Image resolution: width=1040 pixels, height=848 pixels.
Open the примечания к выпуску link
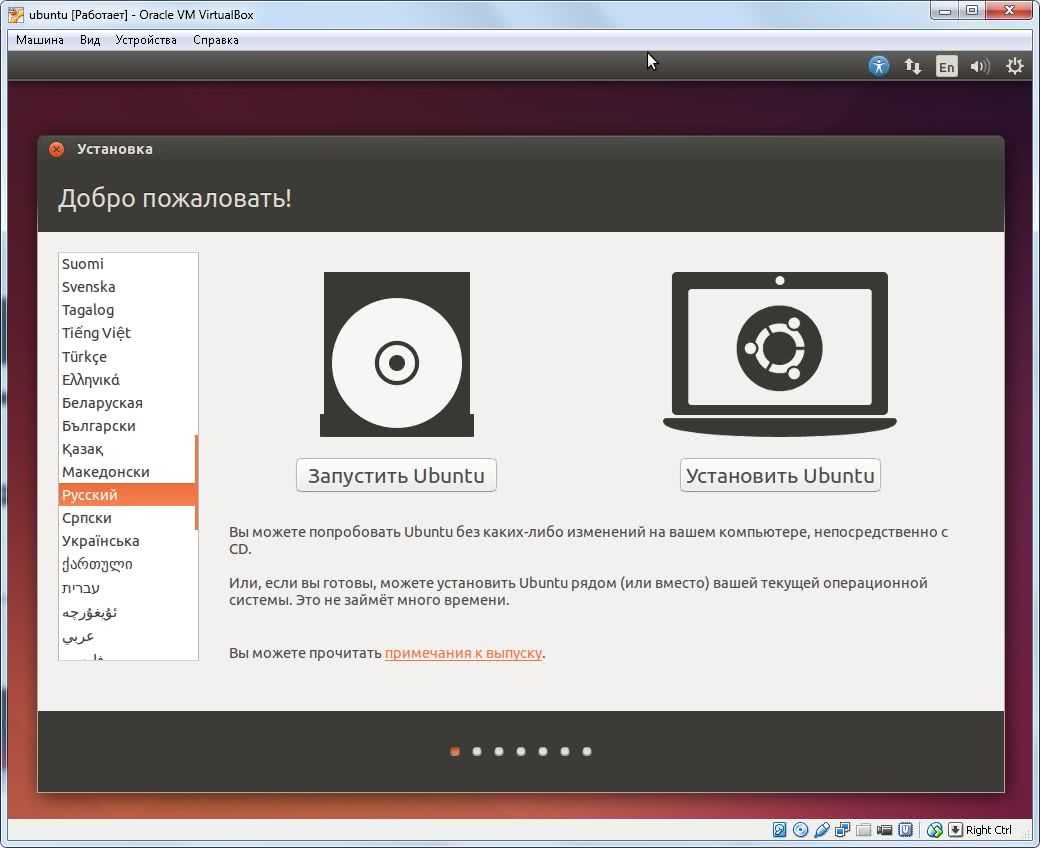[x=463, y=653]
